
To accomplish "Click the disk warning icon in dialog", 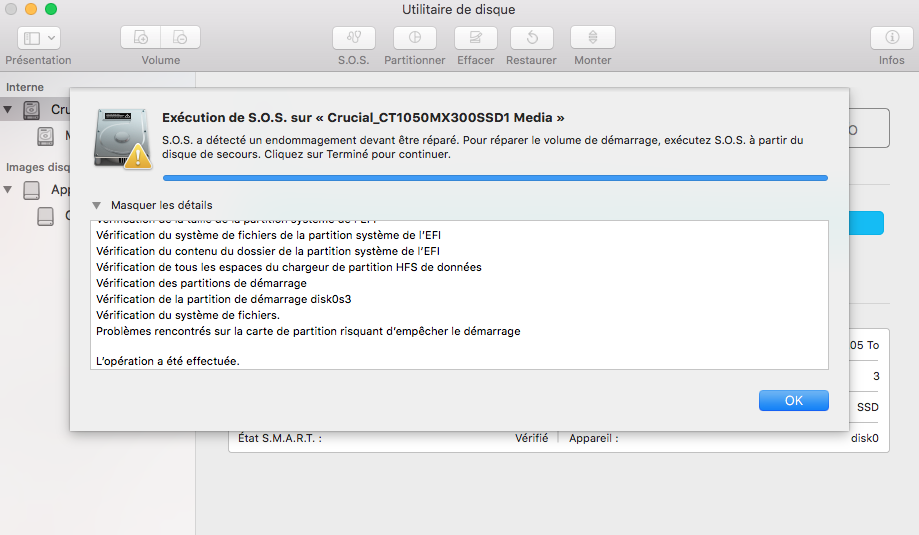I will [122, 137].
